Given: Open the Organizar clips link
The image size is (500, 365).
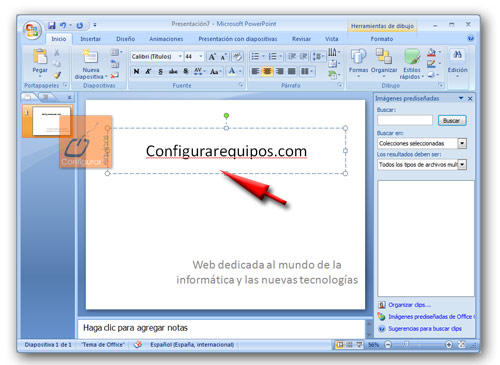Looking at the screenshot, I should click(x=409, y=305).
